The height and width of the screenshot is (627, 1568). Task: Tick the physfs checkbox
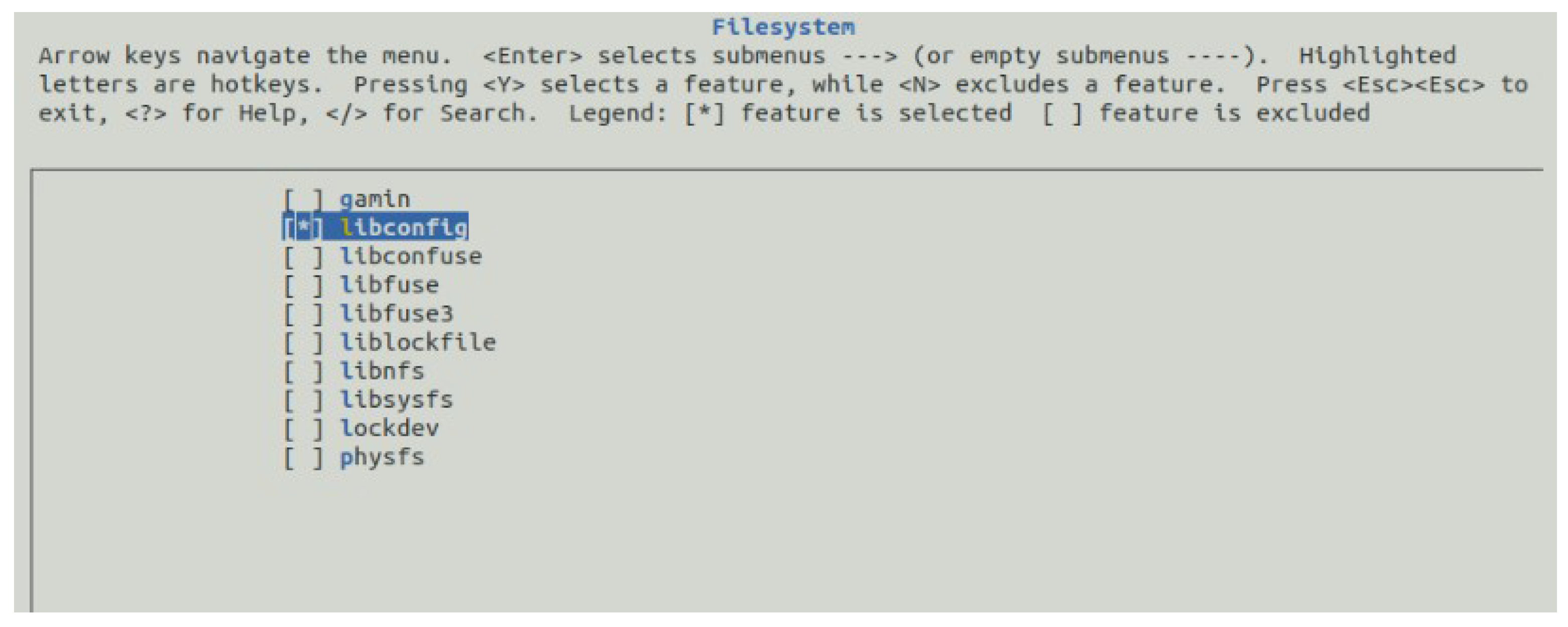pyautogui.click(x=303, y=457)
